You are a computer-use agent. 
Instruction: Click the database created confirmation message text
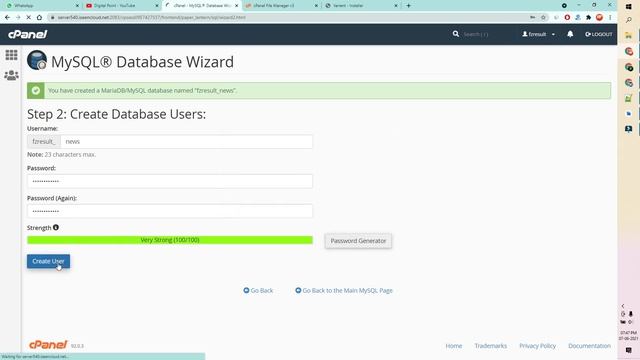(x=142, y=91)
